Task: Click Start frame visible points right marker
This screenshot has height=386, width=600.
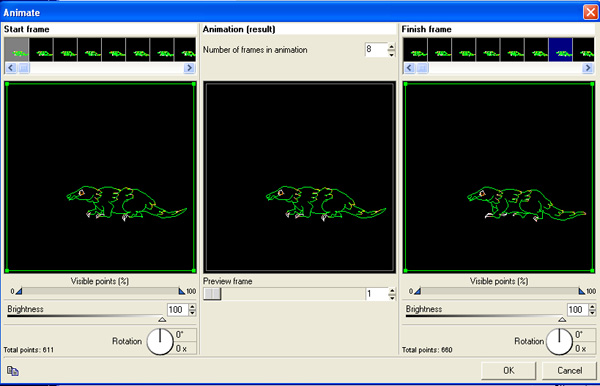Action: pos(182,292)
